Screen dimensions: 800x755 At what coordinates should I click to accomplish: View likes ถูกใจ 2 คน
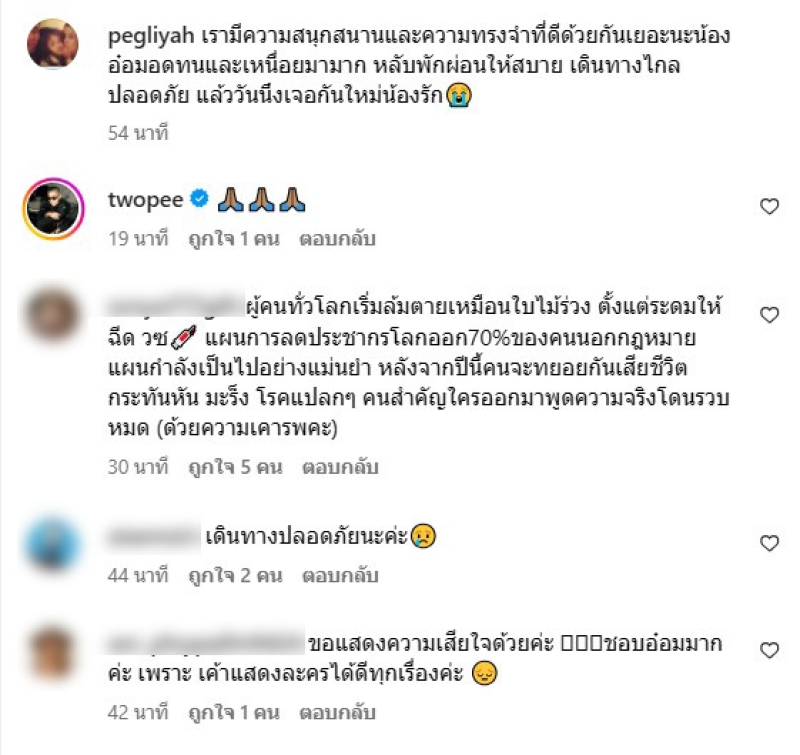pos(235,575)
